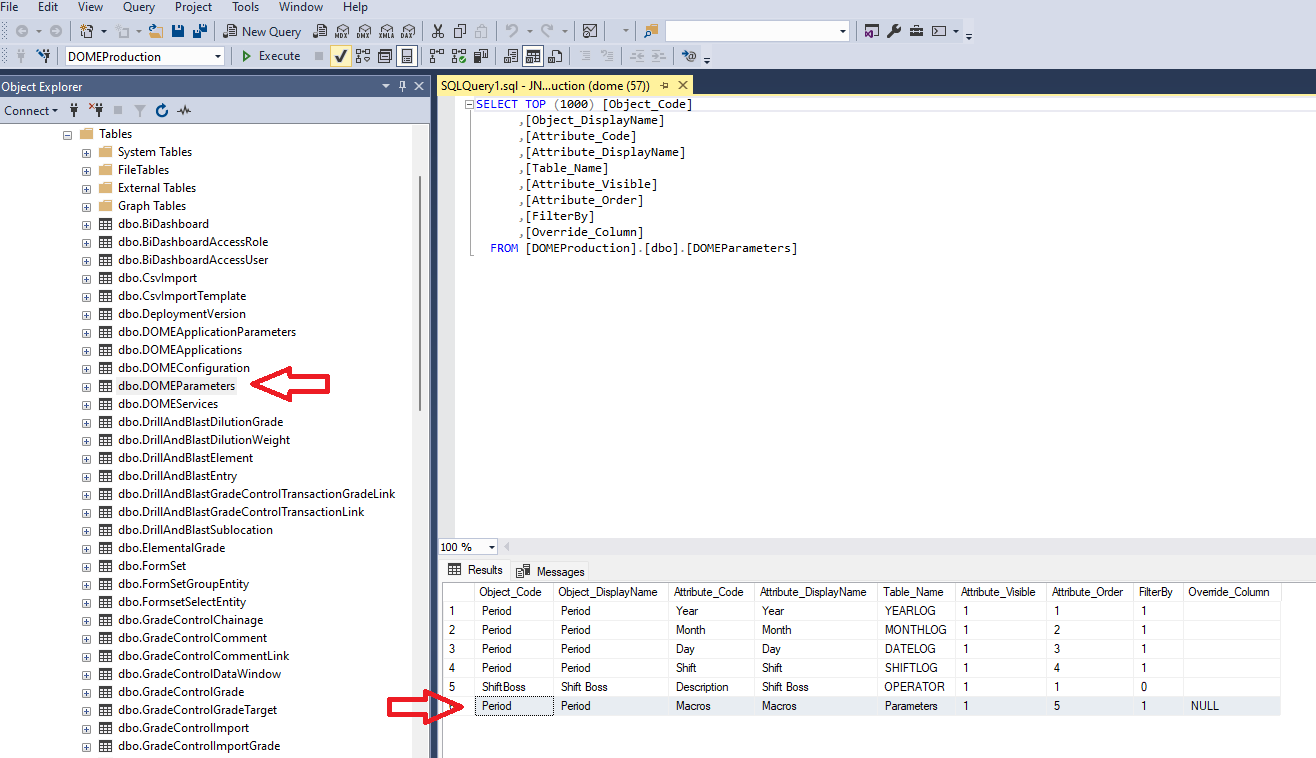This screenshot has width=1316, height=758.
Task: Click the Disconnect icon in Object Explorer
Action: tap(96, 111)
